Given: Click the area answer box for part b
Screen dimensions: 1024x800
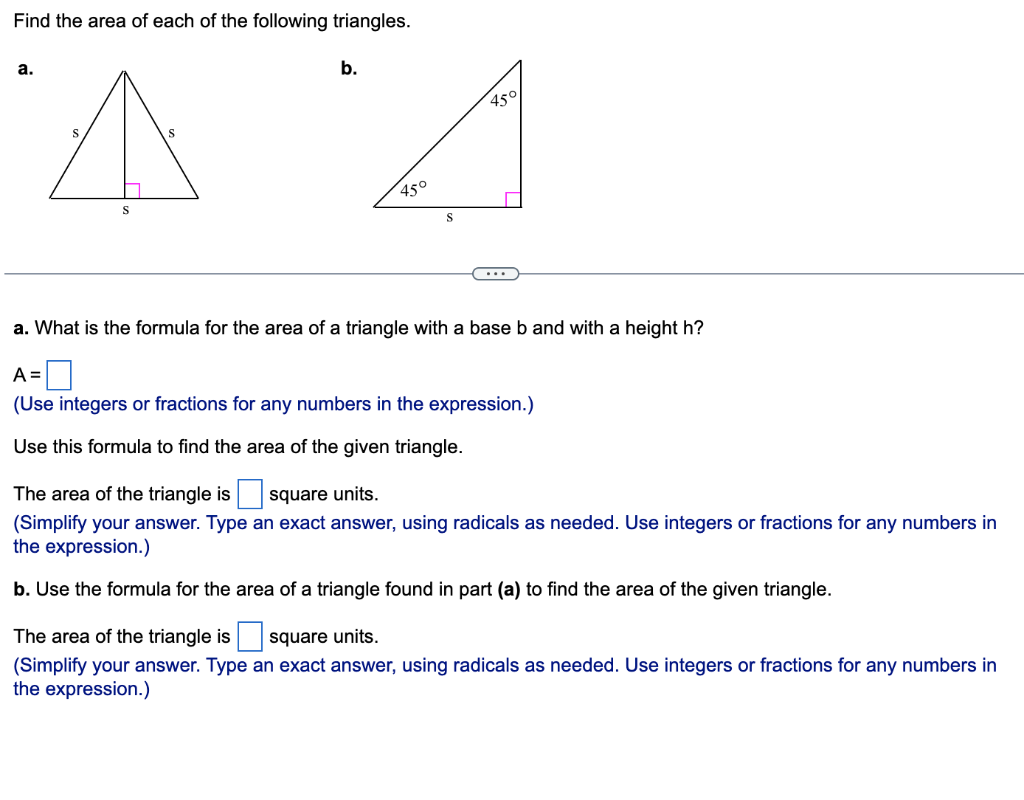Looking at the screenshot, I should click(x=249, y=635).
